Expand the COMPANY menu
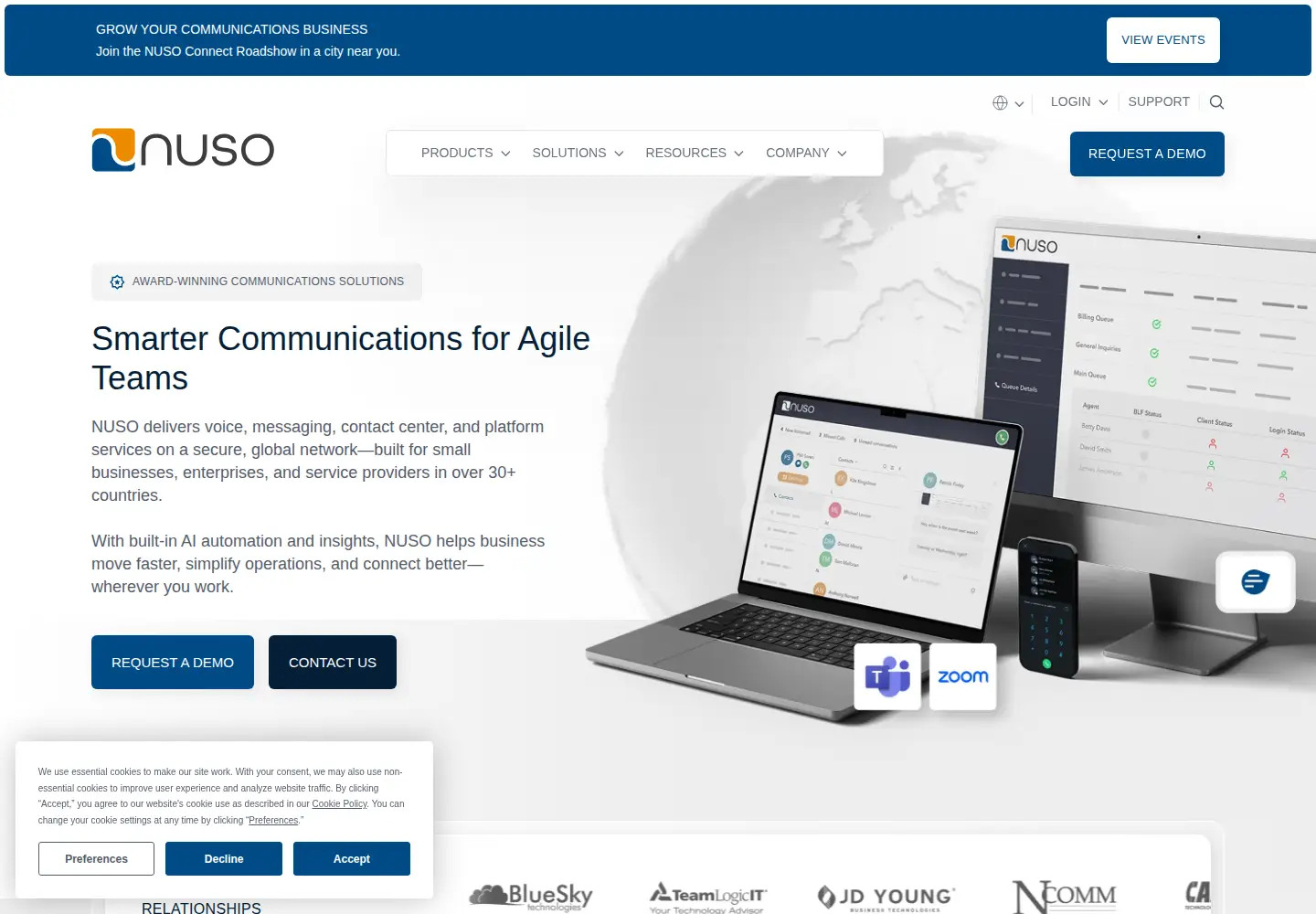This screenshot has width=1316, height=914. tap(806, 153)
